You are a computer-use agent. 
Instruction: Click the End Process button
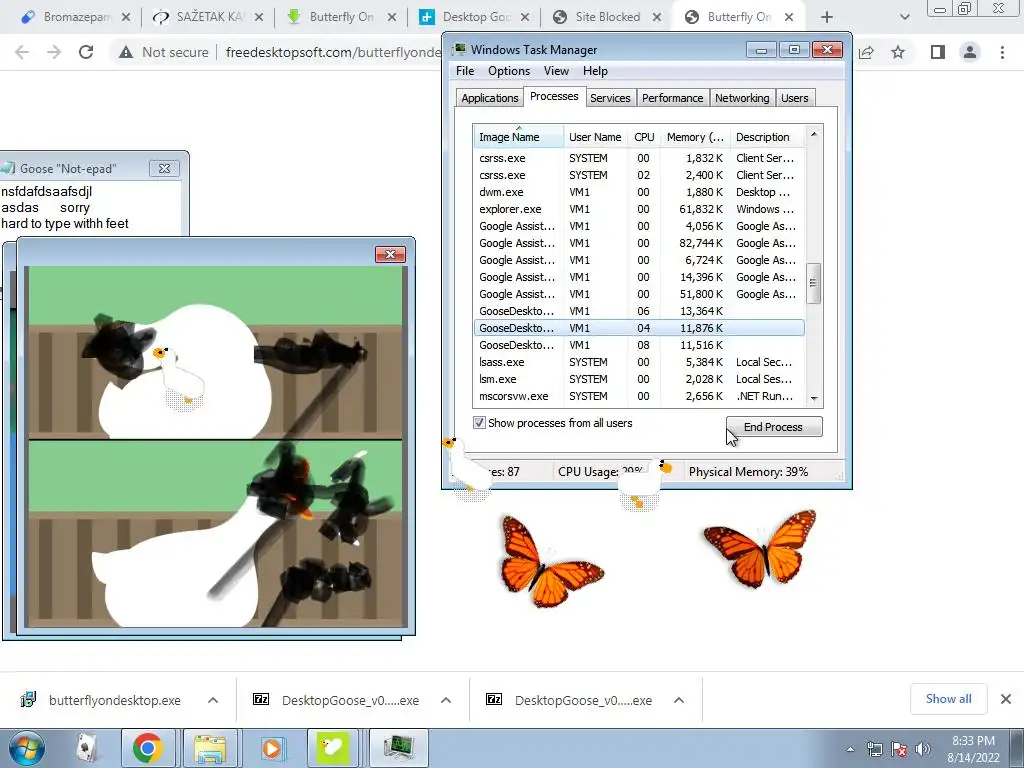(x=774, y=426)
